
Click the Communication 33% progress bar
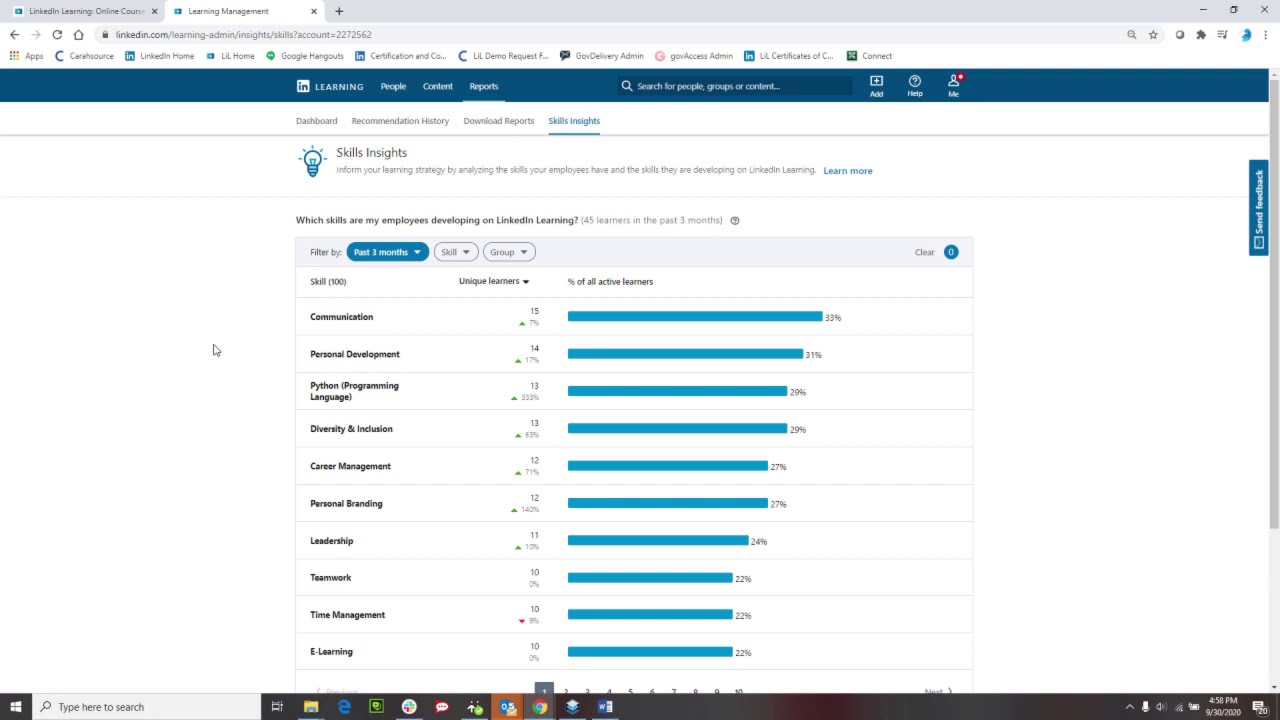click(695, 317)
